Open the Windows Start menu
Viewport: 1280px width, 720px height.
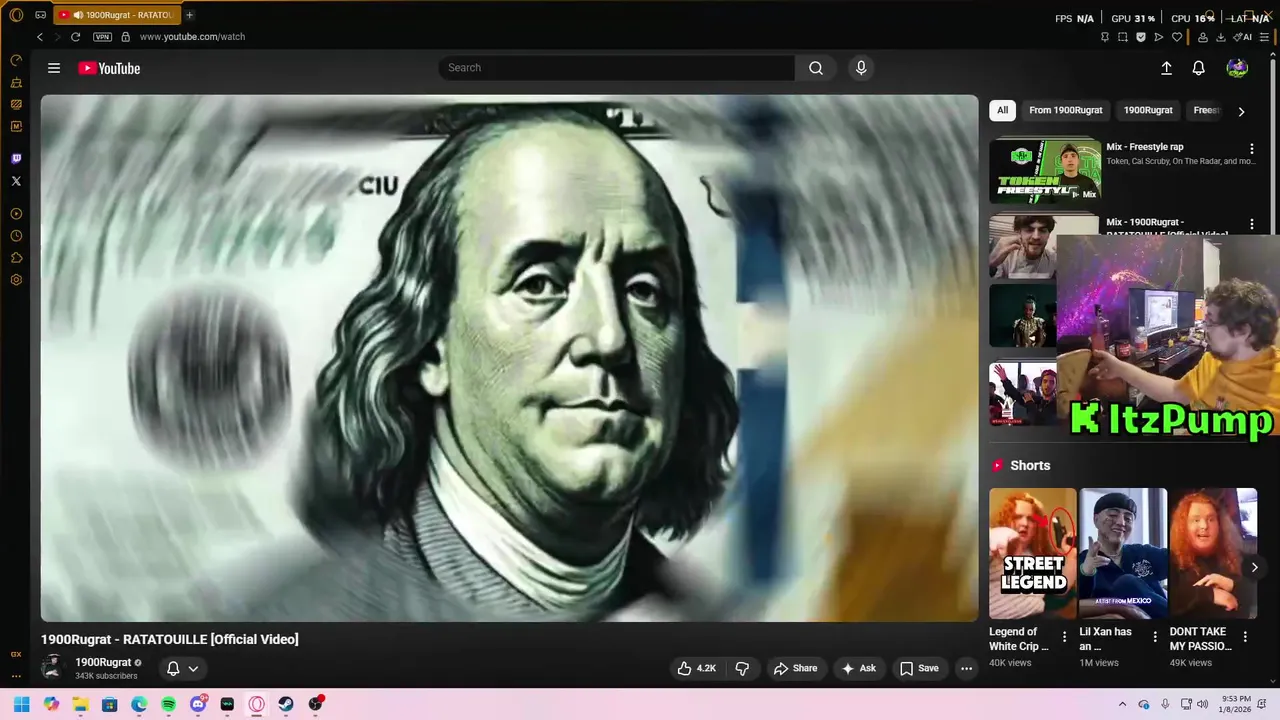point(21,704)
